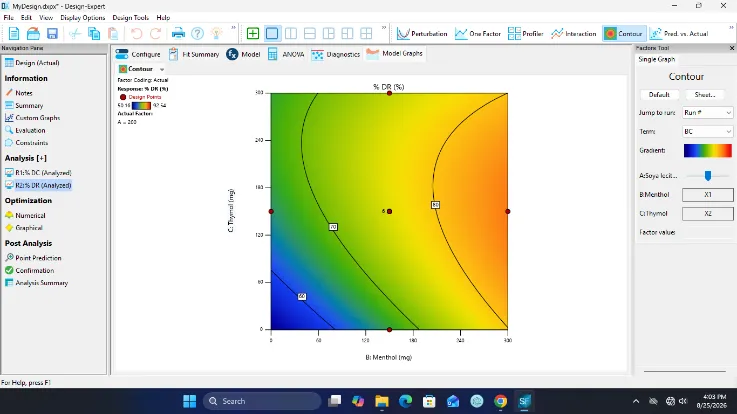Screen dimensions: 737x414
Task: Click the Redo arrow icon
Action: [156, 33]
